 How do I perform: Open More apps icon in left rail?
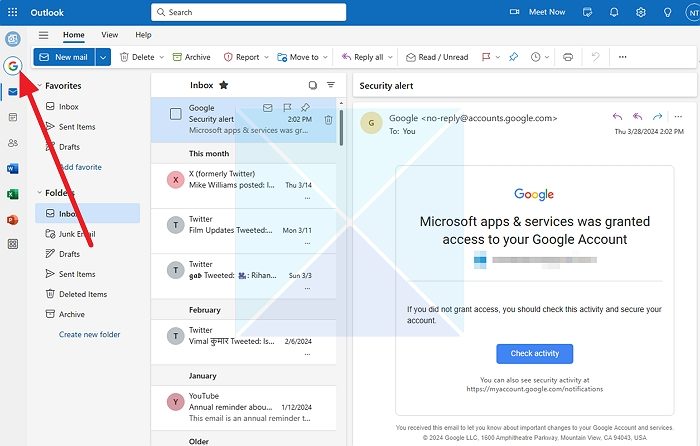coord(12,244)
